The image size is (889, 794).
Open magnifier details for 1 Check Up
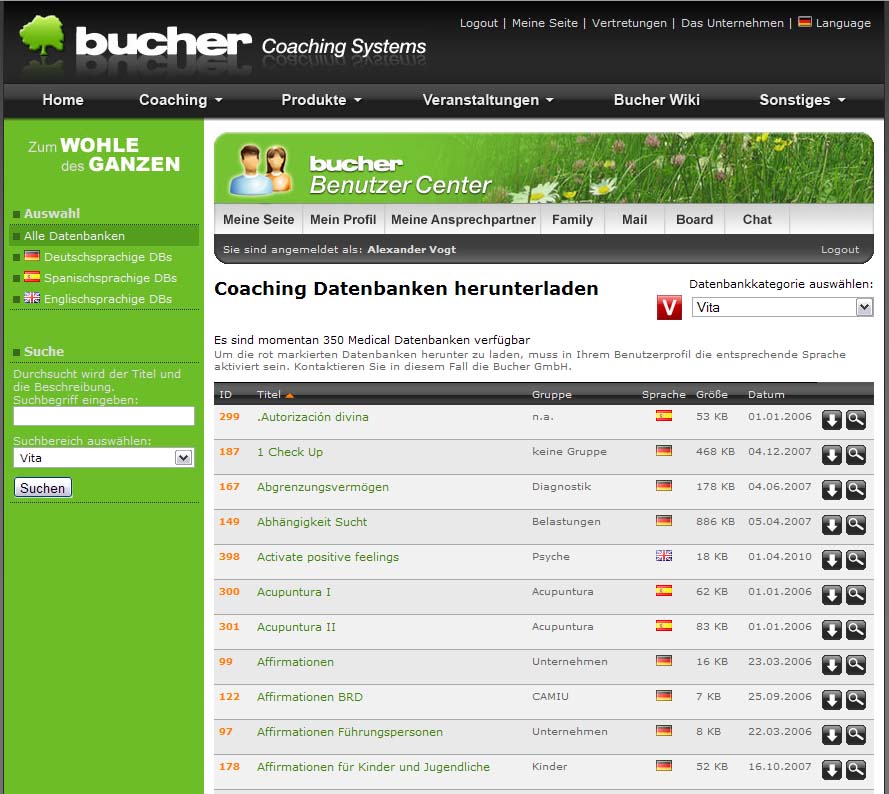click(856, 455)
